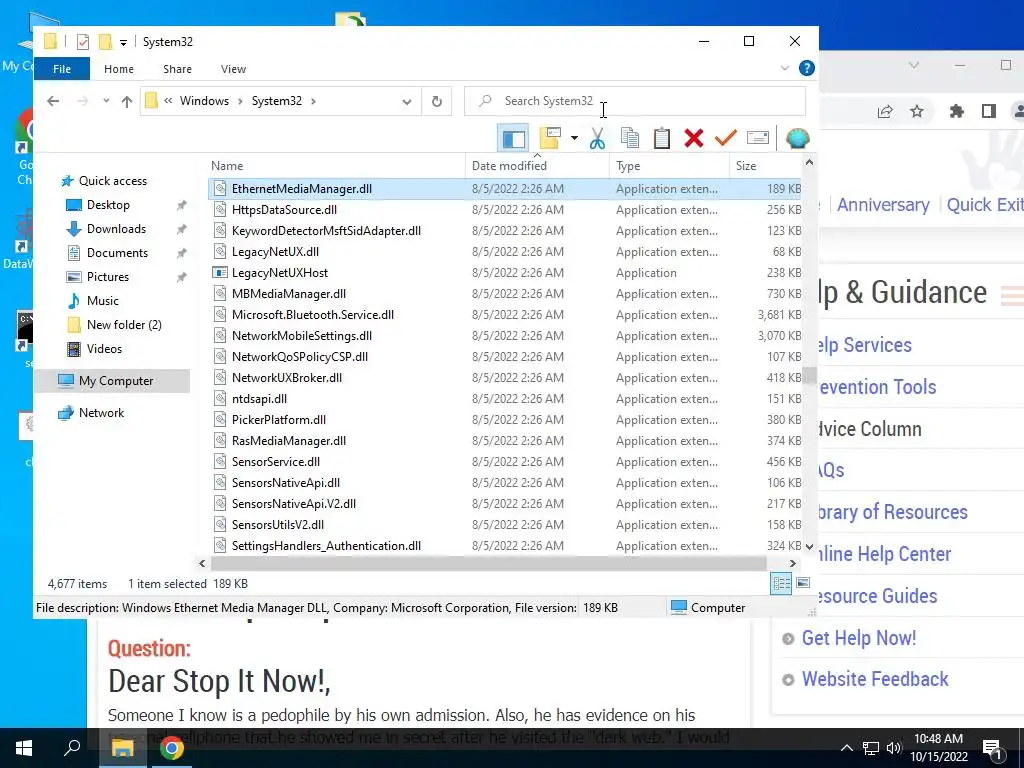Image resolution: width=1024 pixels, height=768 pixels.
Task: Click File Explorer in the taskbar
Action: click(122, 748)
